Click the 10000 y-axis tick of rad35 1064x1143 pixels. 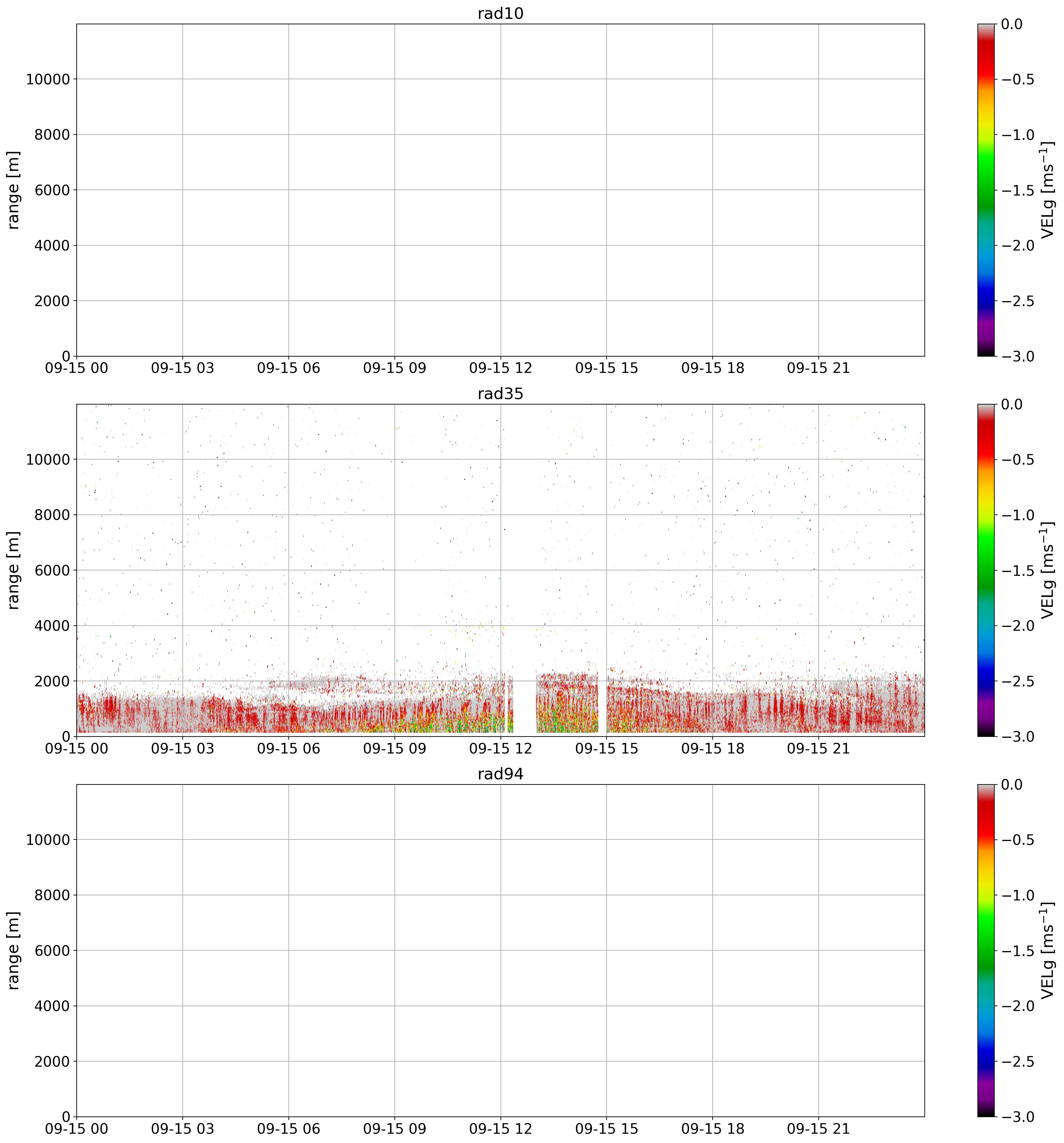tap(47, 460)
